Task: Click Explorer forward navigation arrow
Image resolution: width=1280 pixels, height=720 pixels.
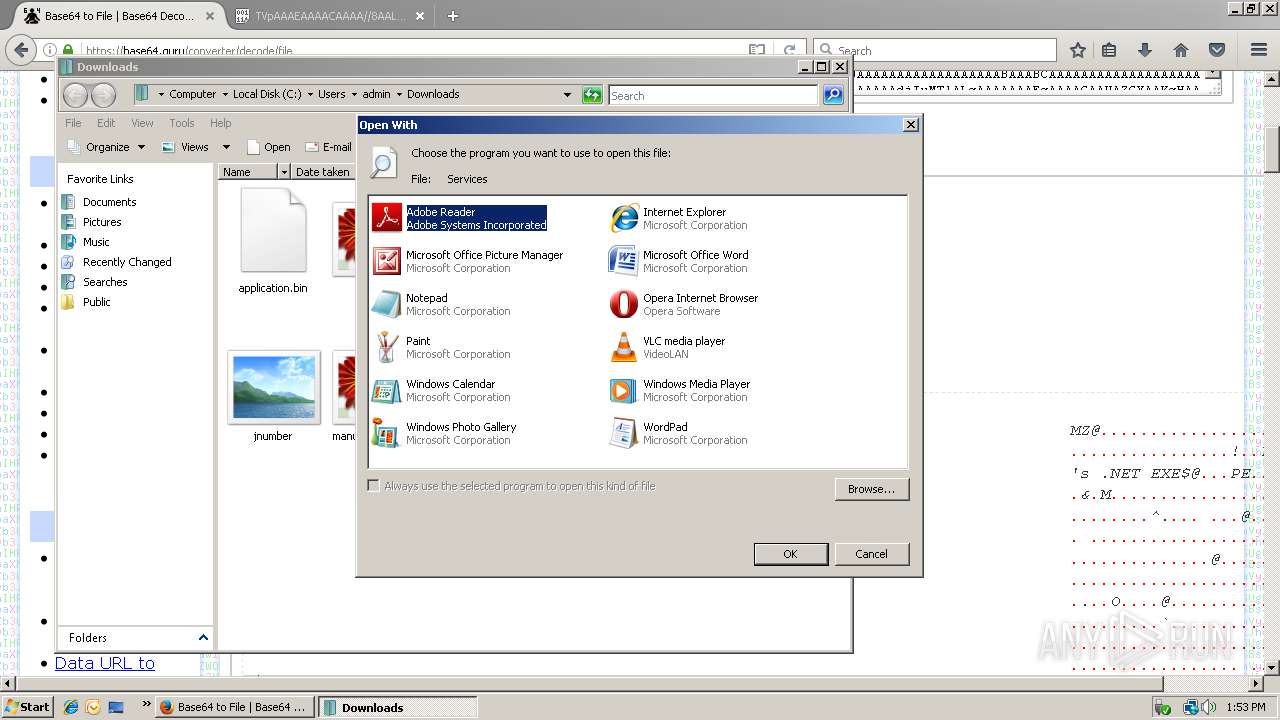Action: point(104,95)
